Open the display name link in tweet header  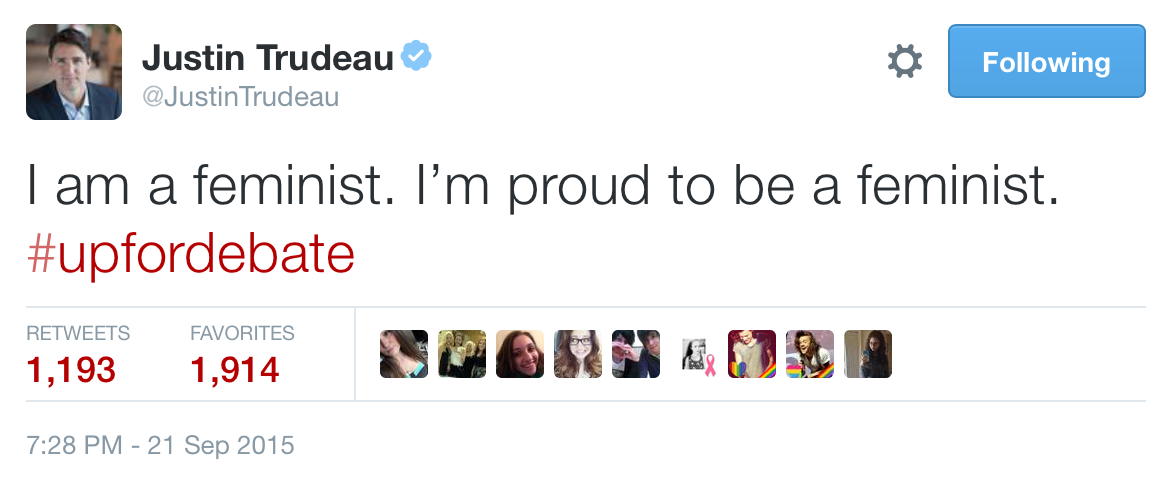point(268,59)
